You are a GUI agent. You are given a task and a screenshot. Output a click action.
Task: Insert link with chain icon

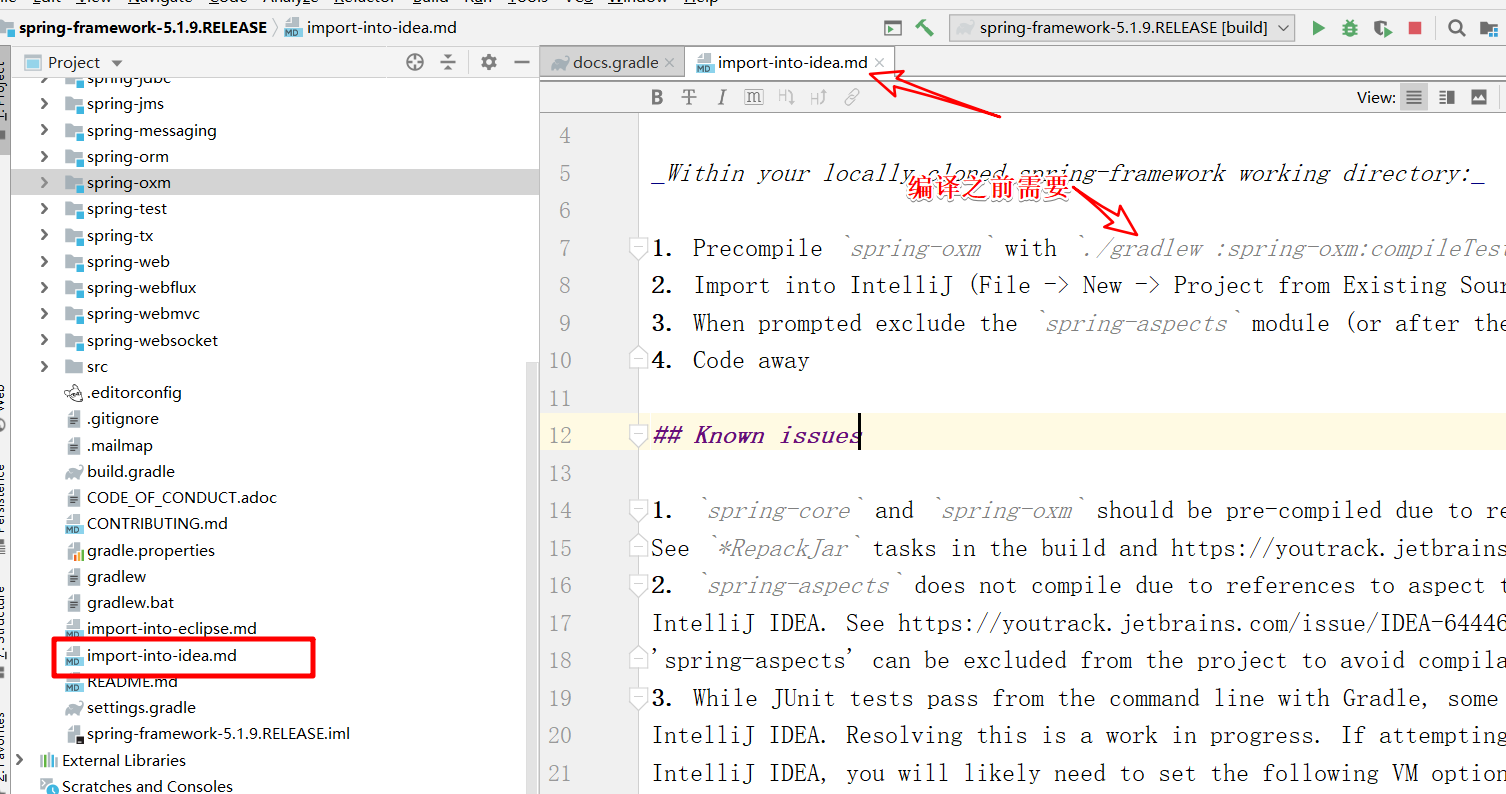852,97
